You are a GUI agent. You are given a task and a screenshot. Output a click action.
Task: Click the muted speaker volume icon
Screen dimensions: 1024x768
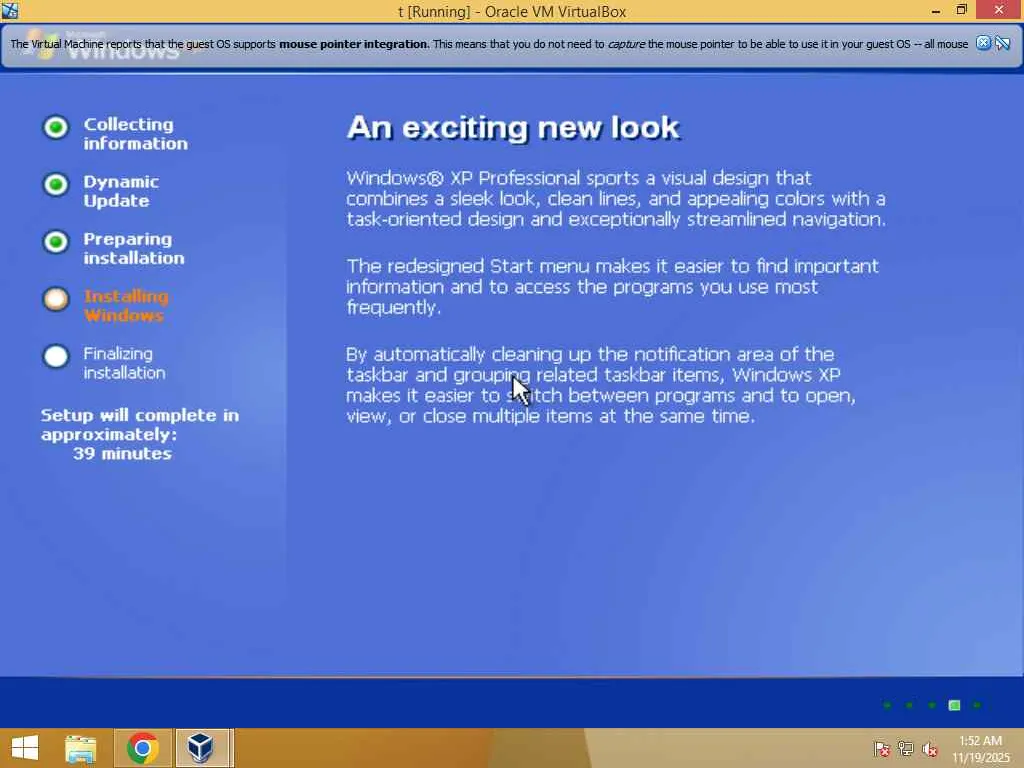coord(930,749)
